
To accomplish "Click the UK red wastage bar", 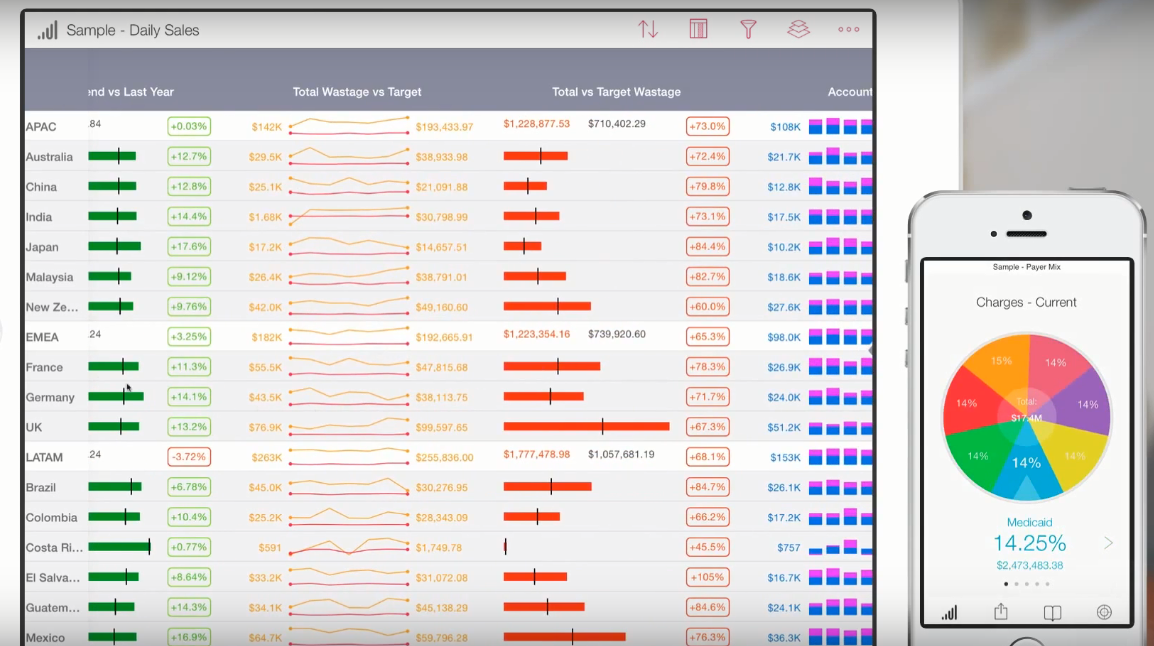I will (586, 427).
